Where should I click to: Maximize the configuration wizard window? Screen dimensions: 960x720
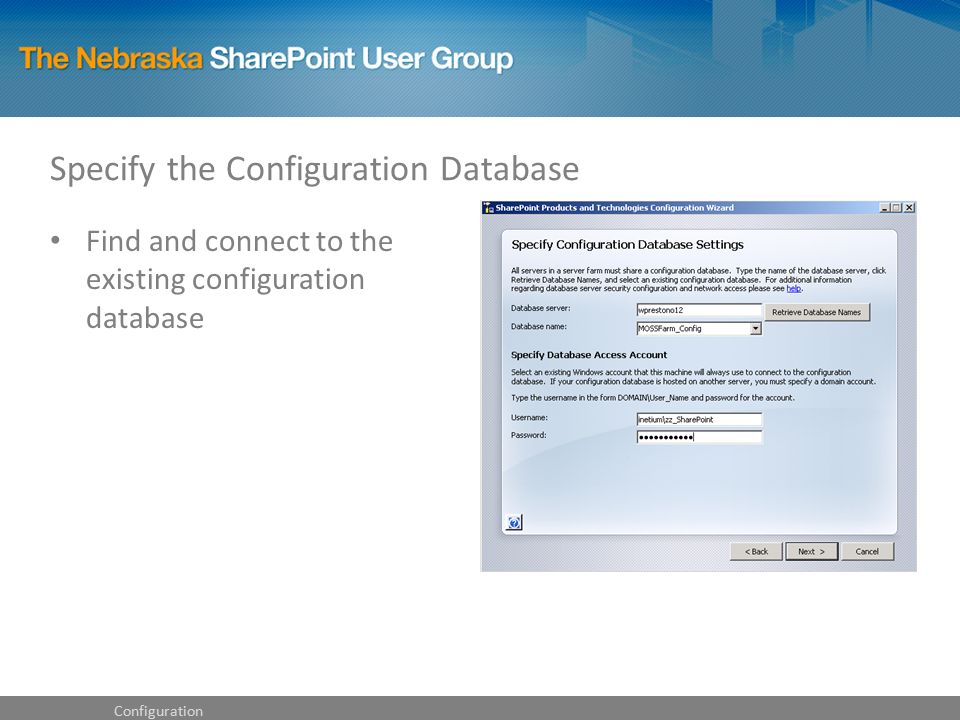point(896,208)
